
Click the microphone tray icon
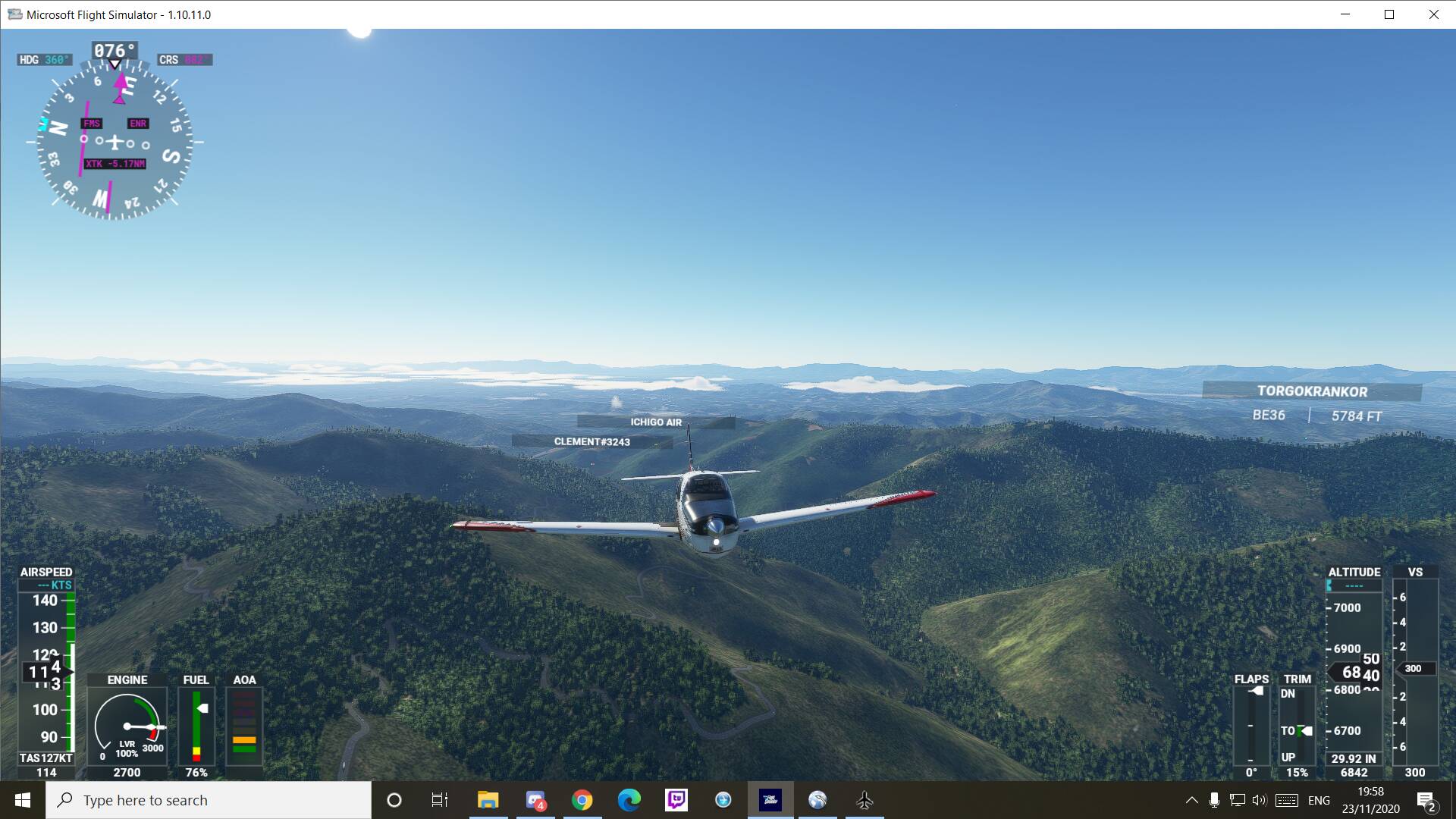[1214, 800]
